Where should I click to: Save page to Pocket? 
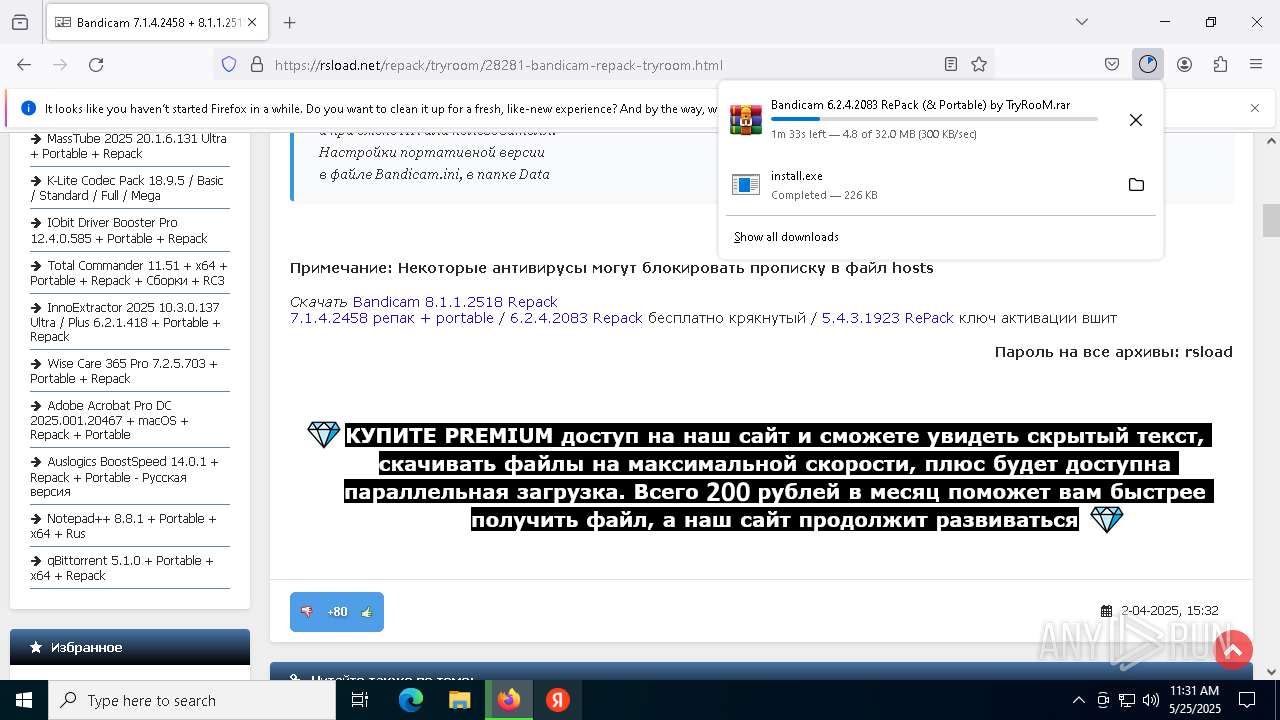point(1112,64)
